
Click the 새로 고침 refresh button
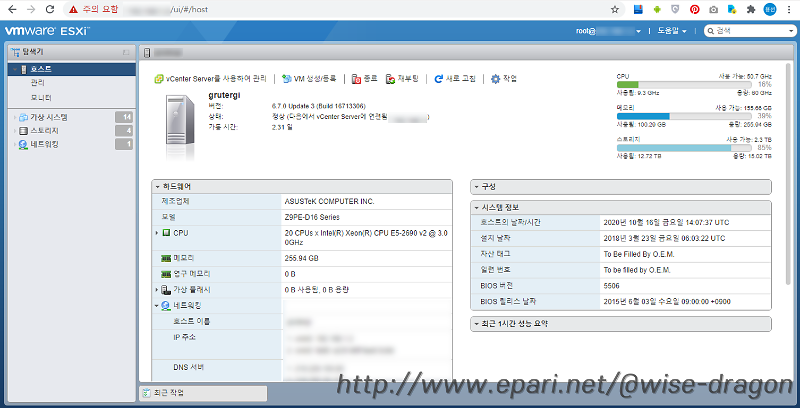tap(455, 79)
